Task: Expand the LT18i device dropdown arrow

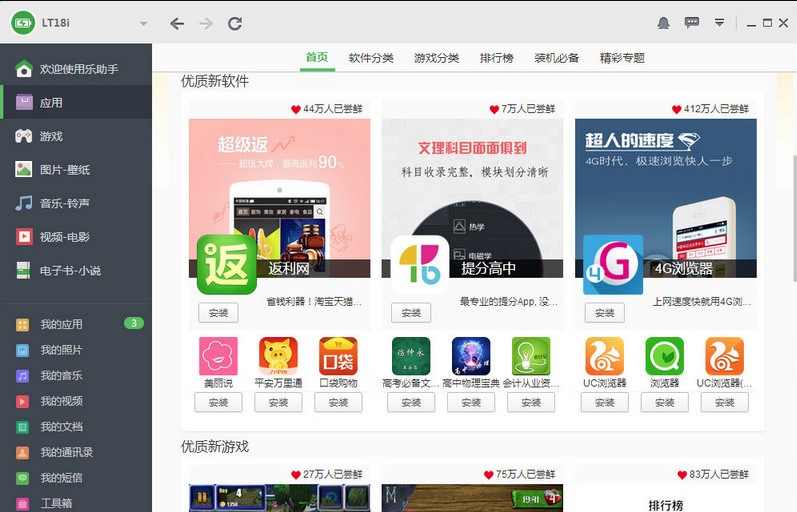Action: (x=143, y=23)
